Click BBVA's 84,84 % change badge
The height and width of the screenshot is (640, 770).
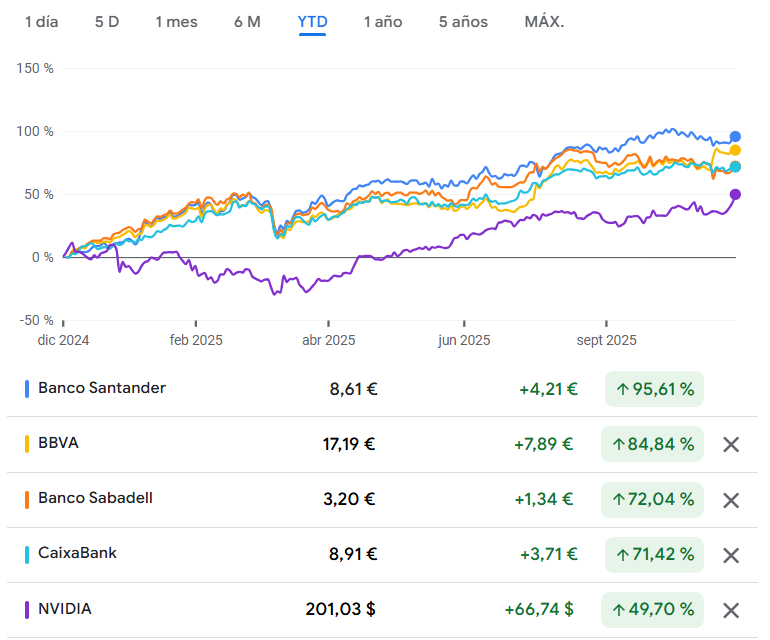click(x=652, y=444)
